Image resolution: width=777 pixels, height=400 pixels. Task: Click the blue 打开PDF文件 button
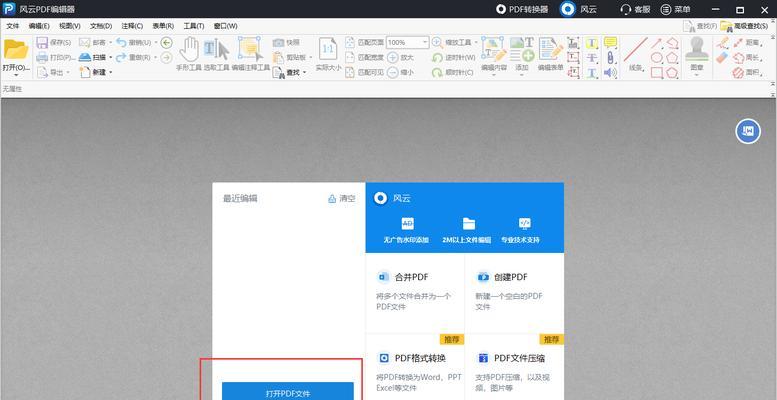point(288,391)
